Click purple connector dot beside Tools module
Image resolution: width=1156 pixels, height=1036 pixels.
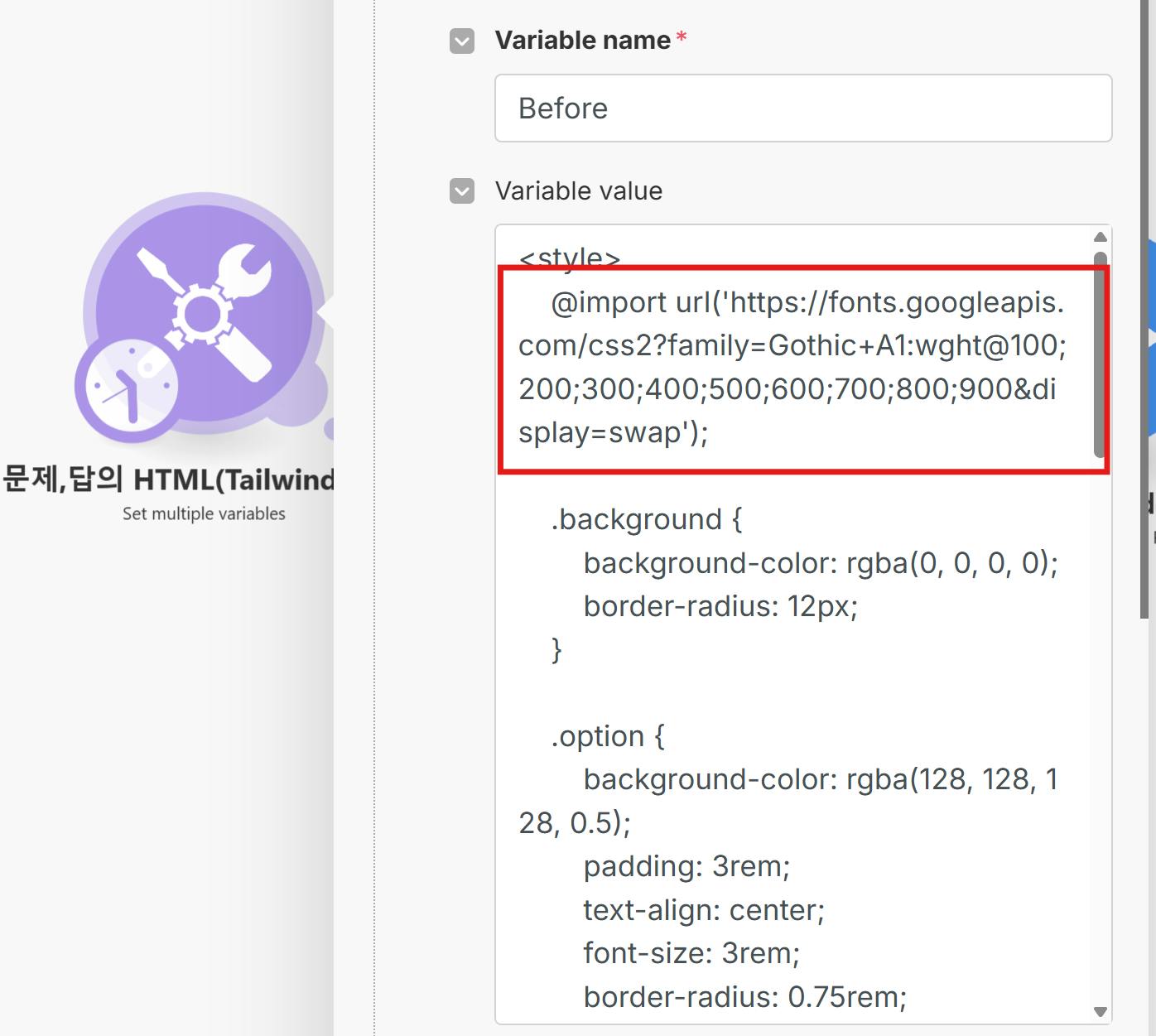[x=330, y=429]
